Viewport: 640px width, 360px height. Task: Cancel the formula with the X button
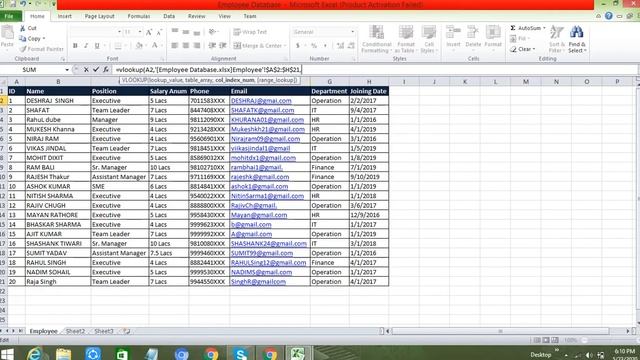tap(86, 69)
